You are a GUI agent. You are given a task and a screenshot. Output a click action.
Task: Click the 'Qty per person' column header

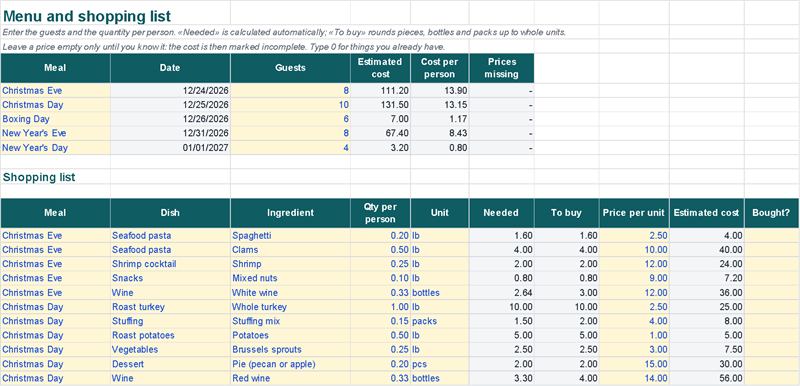point(381,213)
